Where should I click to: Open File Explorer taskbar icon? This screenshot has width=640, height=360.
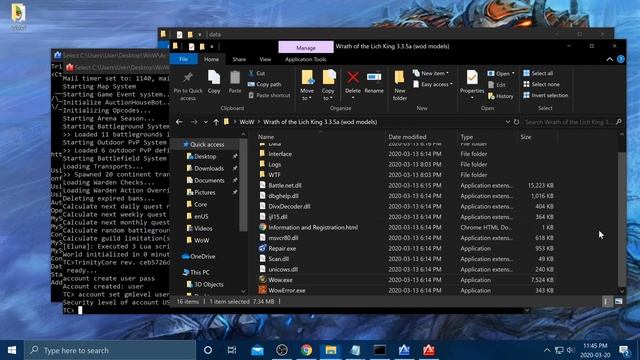pyautogui.click(x=331, y=350)
